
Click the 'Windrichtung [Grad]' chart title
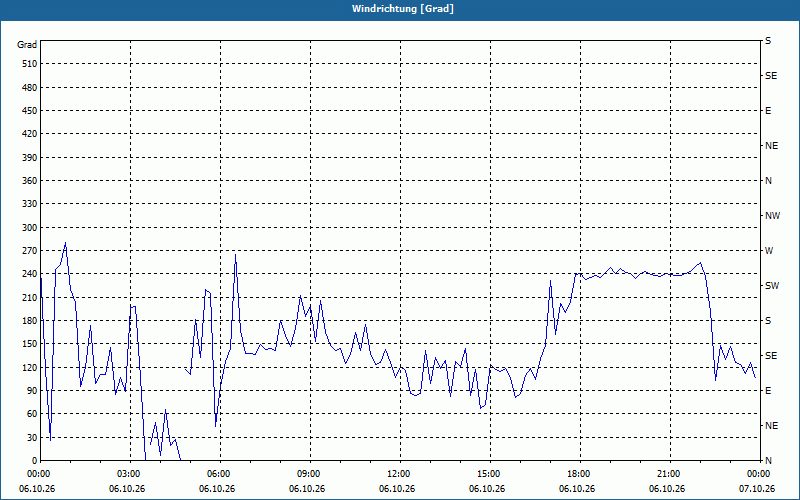[403, 9]
